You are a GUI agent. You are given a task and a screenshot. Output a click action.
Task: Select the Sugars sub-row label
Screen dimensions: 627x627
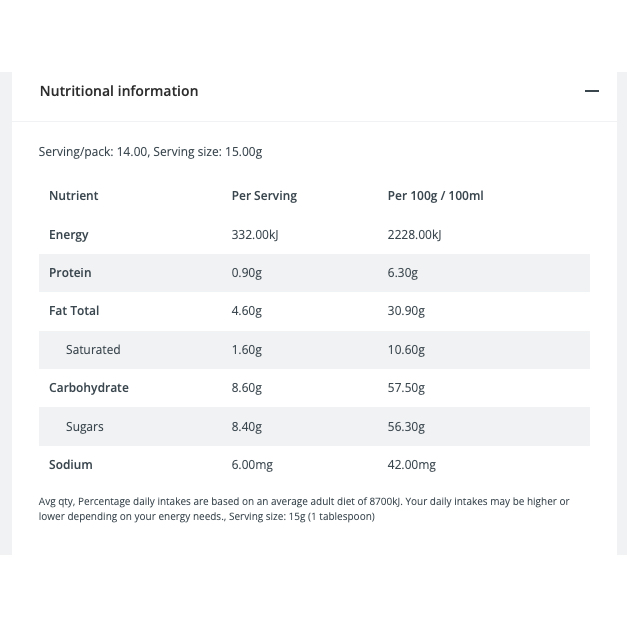(85, 427)
